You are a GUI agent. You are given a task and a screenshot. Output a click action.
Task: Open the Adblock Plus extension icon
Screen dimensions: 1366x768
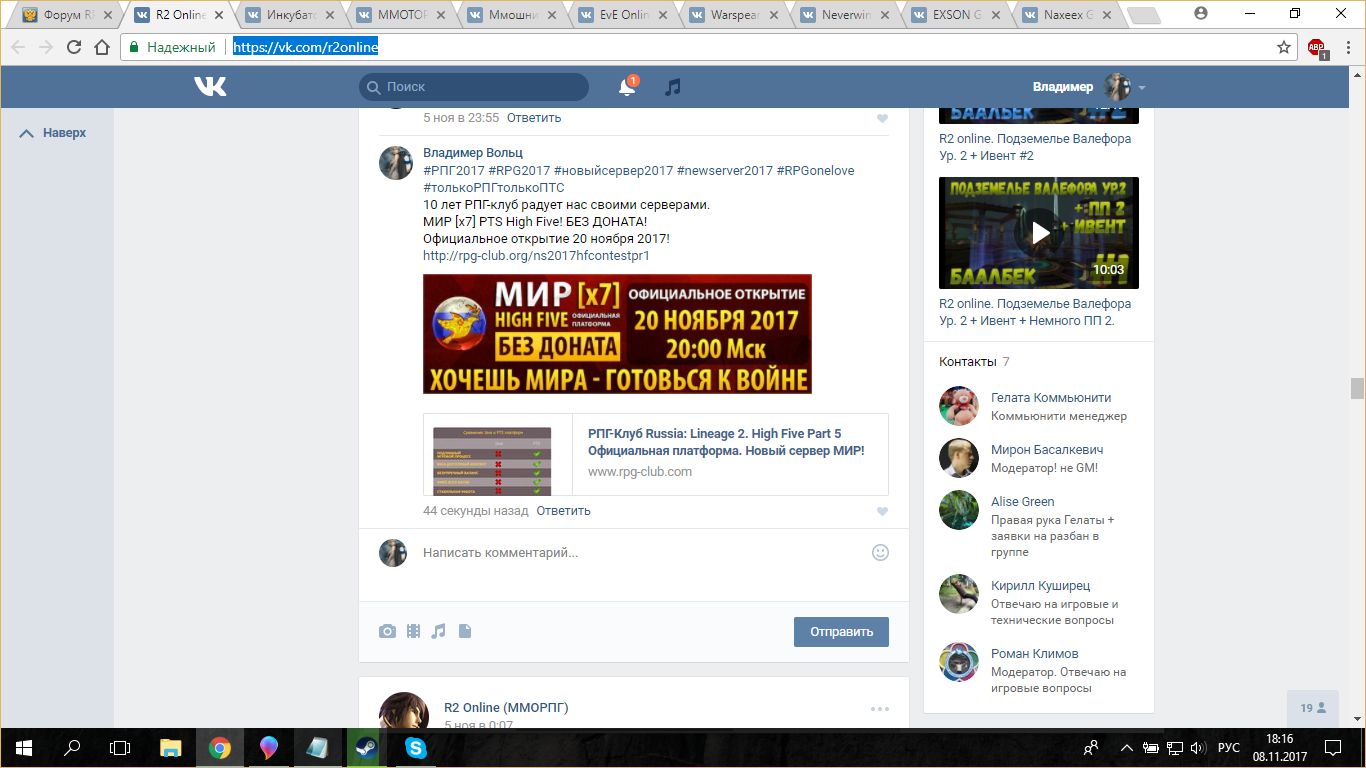point(1317,47)
